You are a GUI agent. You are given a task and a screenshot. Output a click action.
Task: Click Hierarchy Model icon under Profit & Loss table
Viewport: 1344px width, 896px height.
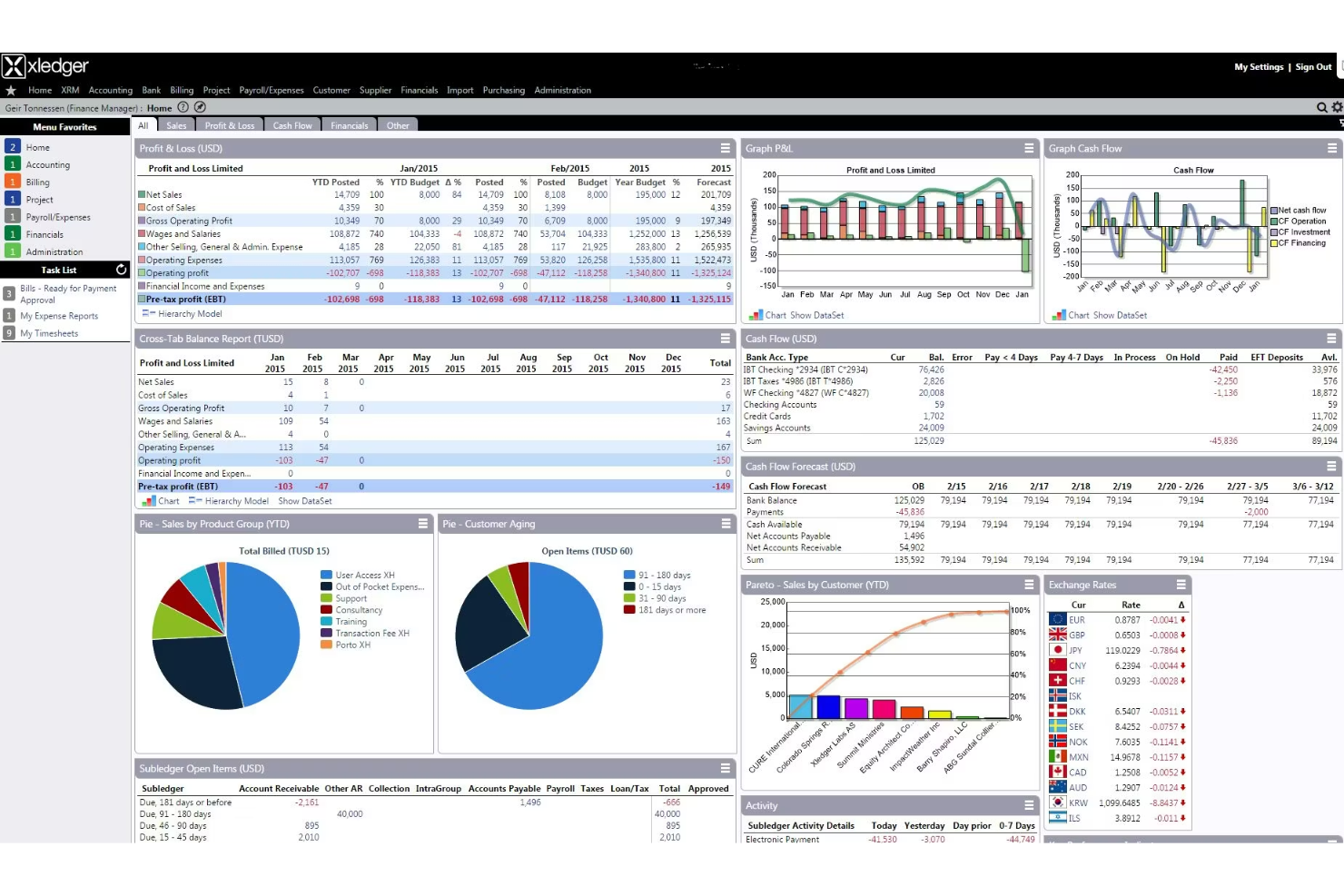(148, 313)
